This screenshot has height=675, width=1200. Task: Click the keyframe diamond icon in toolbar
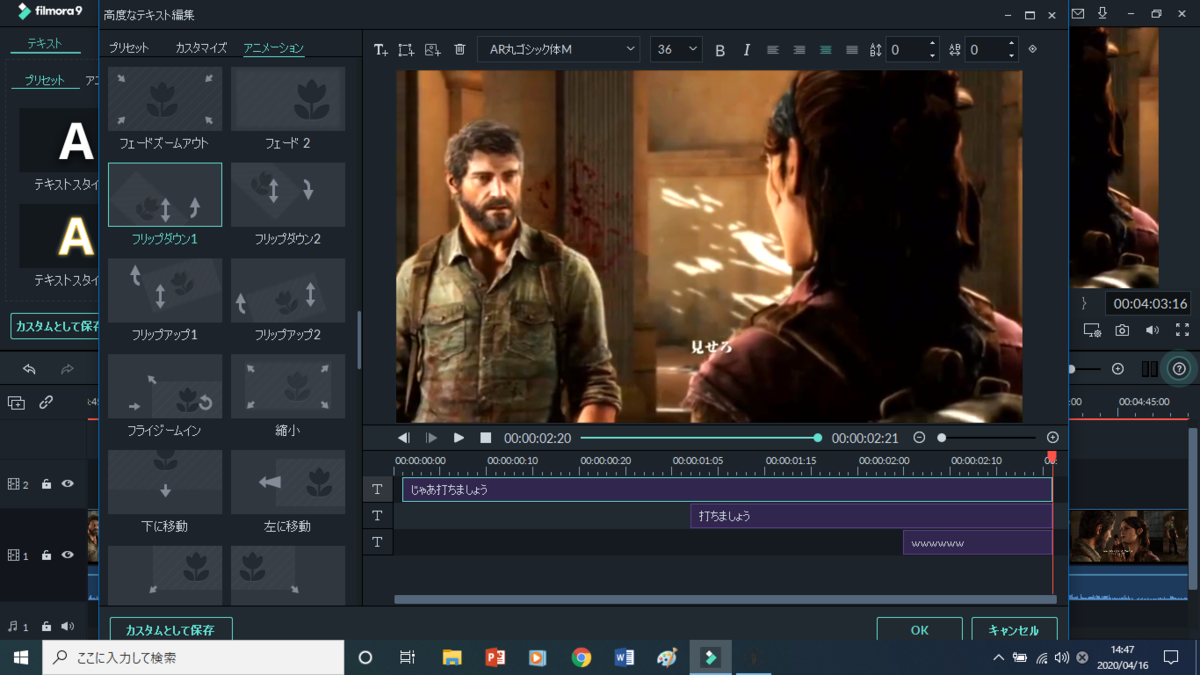pos(1033,49)
